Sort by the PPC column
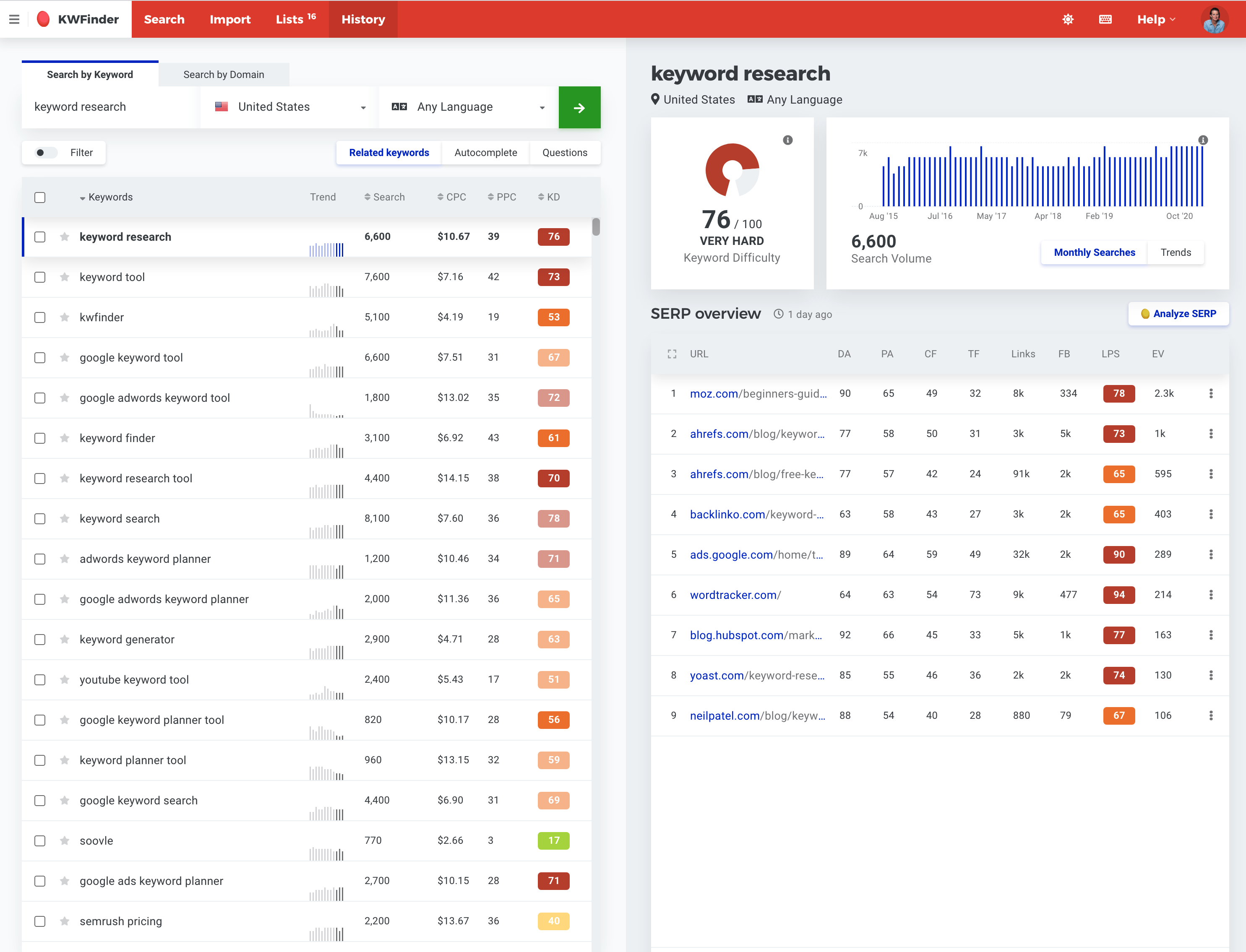 502,197
